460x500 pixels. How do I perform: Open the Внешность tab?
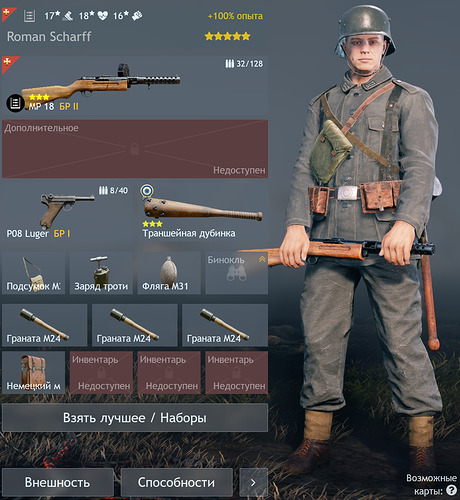[58, 482]
